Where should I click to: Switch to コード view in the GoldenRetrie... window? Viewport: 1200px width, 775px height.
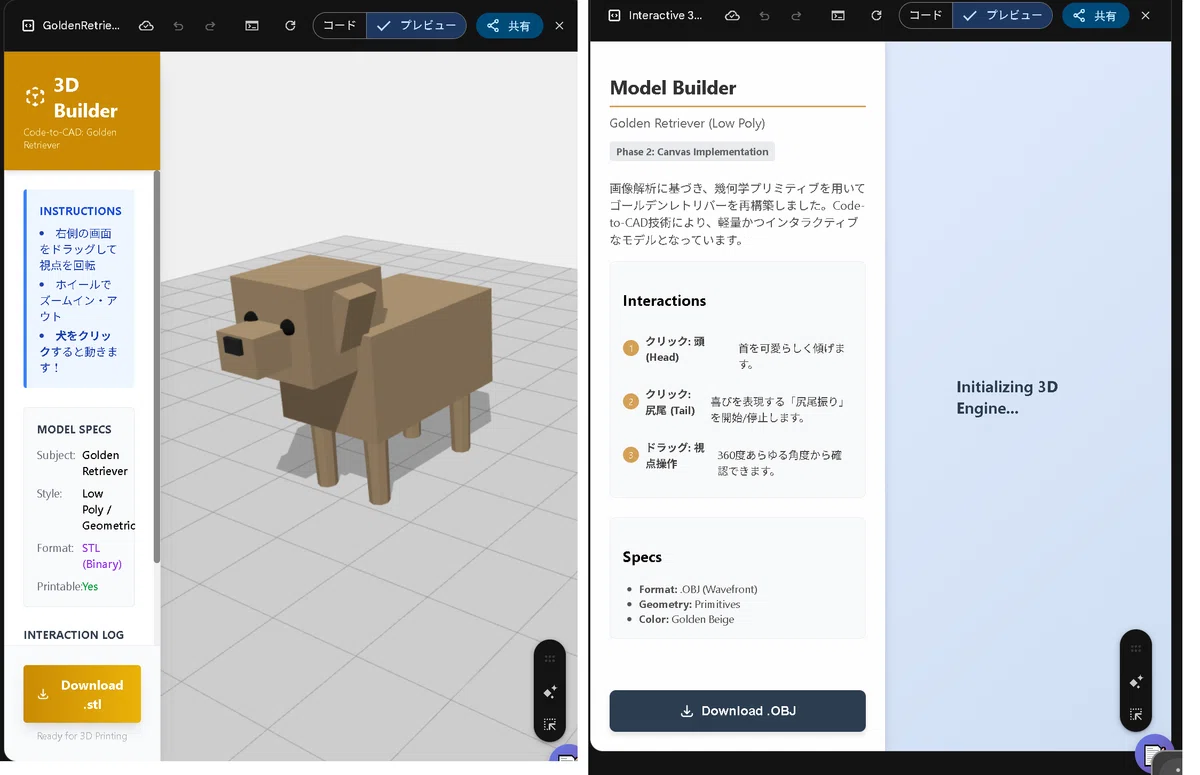click(340, 26)
